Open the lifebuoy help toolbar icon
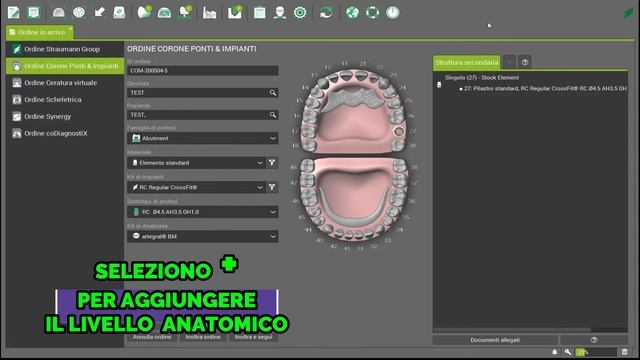 [x=372, y=13]
